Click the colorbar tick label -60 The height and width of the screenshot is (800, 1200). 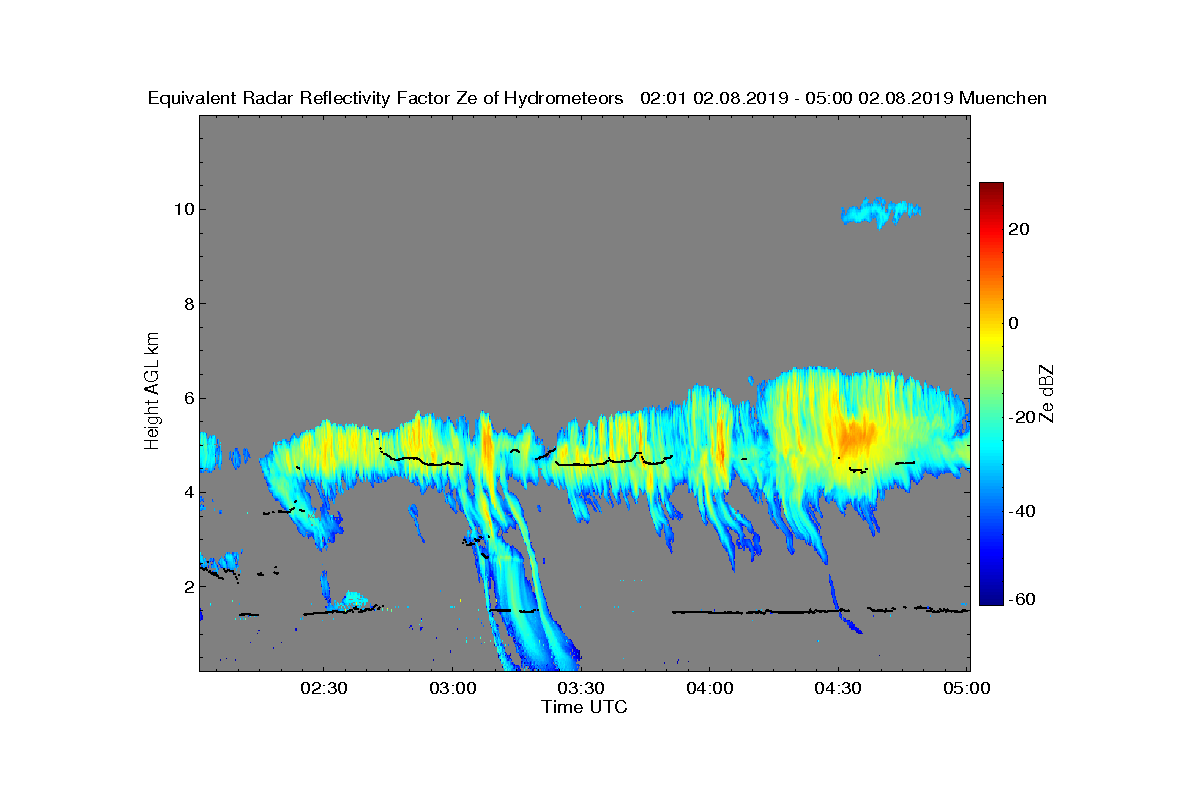tap(1019, 599)
